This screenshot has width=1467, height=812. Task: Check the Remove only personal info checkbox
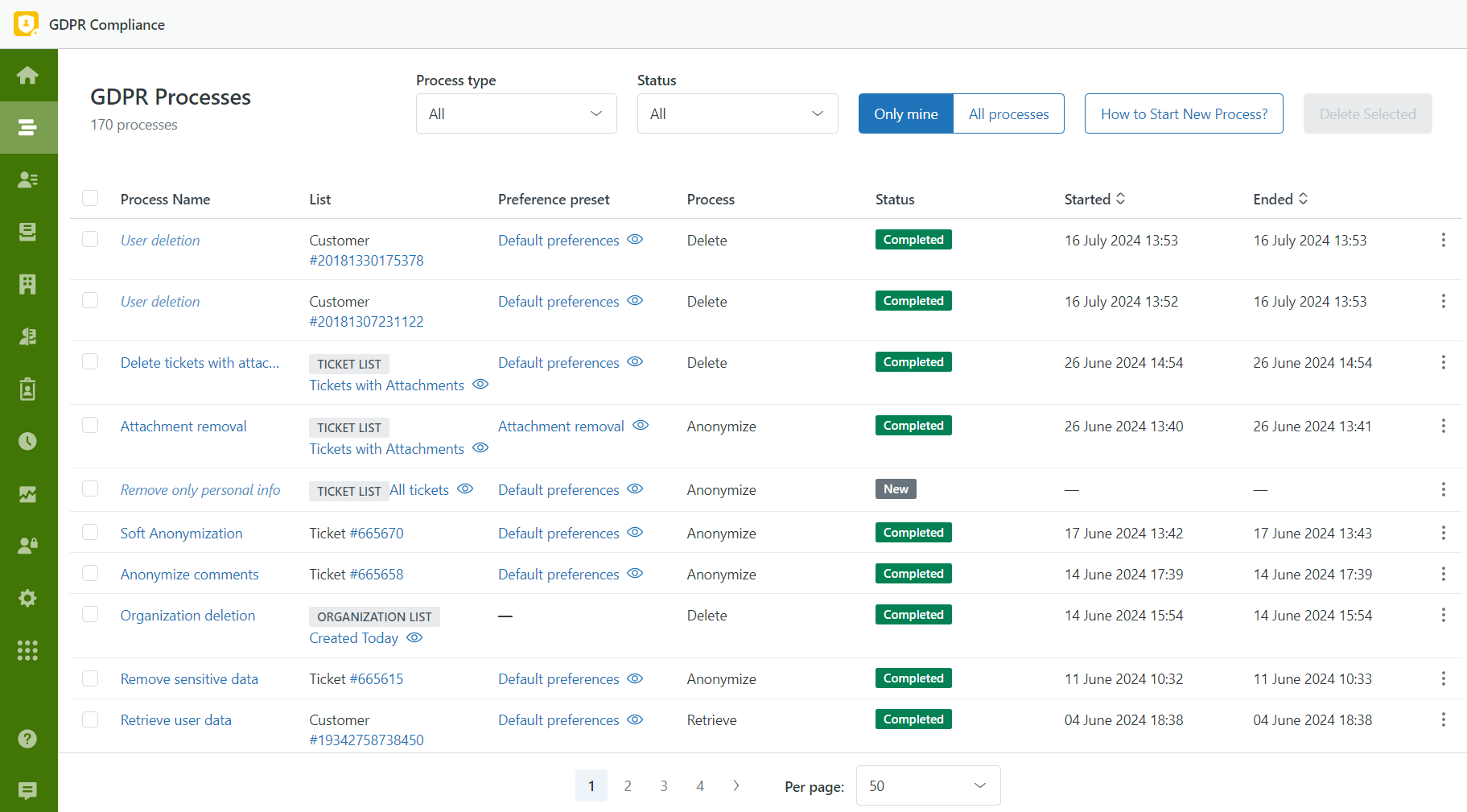tap(90, 488)
